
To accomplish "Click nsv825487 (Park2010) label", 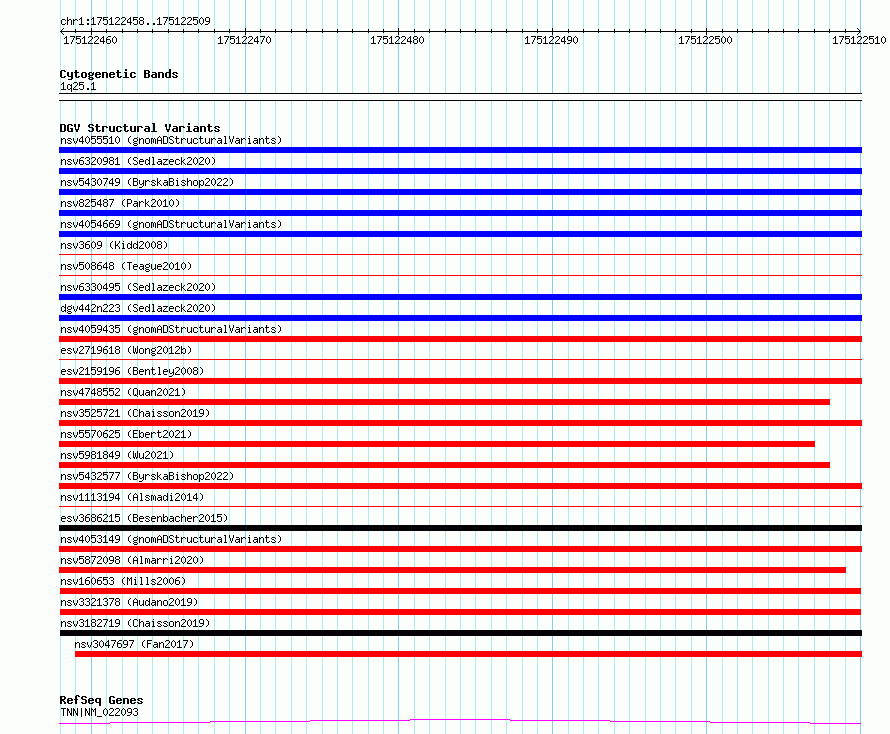I will pyautogui.click(x=120, y=203).
